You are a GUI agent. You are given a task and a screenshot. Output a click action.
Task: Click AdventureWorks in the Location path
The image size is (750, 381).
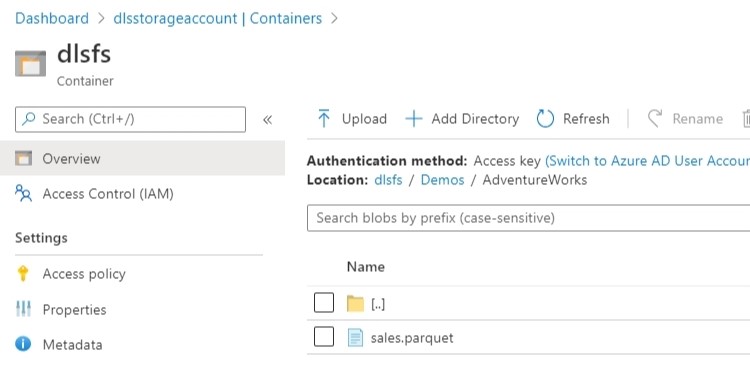(x=534, y=180)
